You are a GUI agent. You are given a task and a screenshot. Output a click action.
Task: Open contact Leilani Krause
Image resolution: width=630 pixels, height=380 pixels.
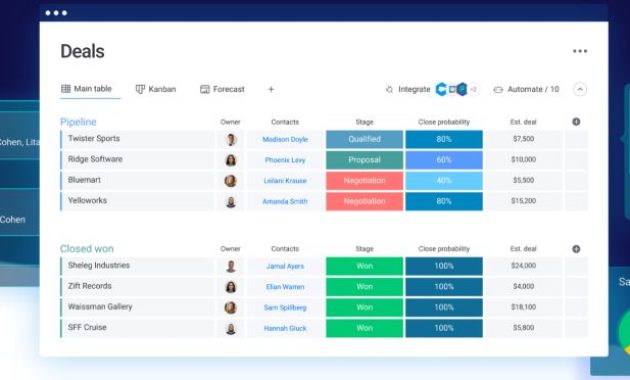[x=285, y=181]
